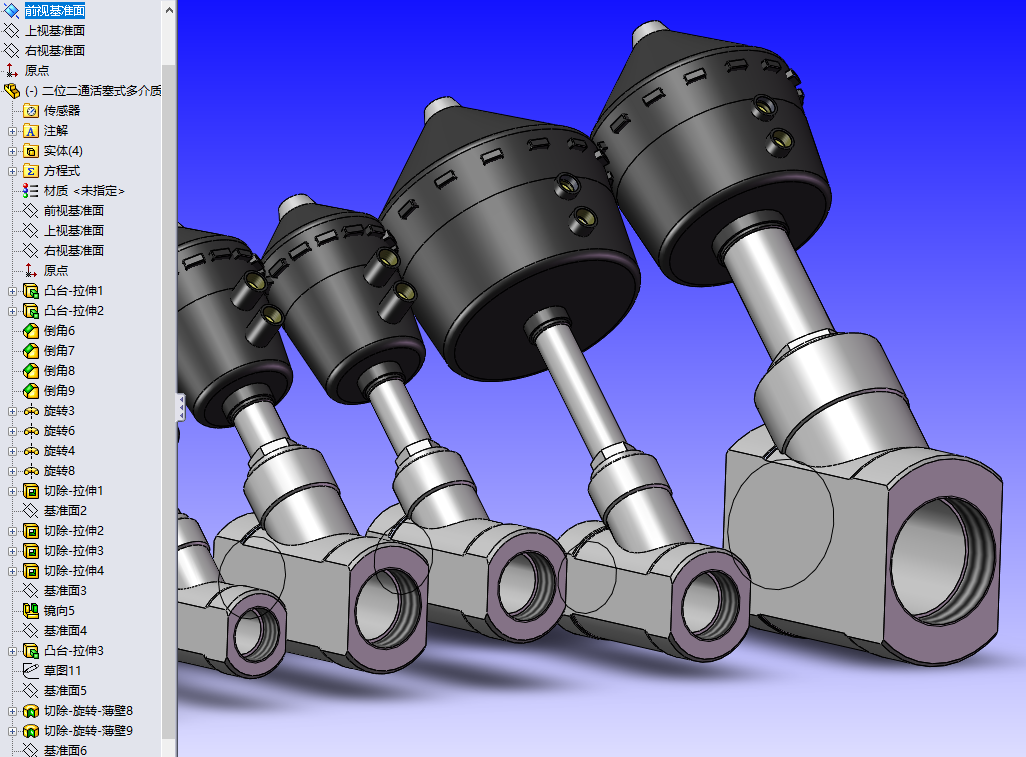Select the 旋转6 revolve feature icon
The width and height of the screenshot is (1026, 757).
(x=31, y=431)
